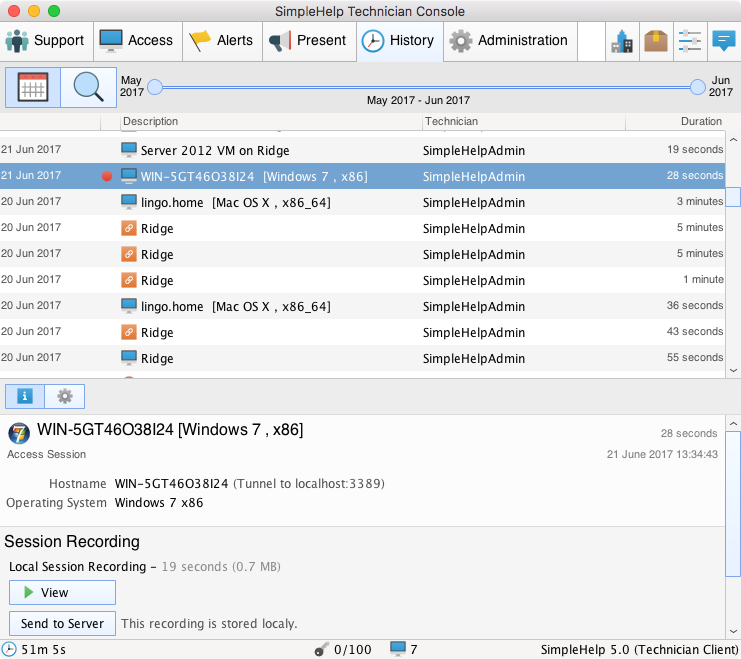Open the blue chat message icon

click(724, 41)
